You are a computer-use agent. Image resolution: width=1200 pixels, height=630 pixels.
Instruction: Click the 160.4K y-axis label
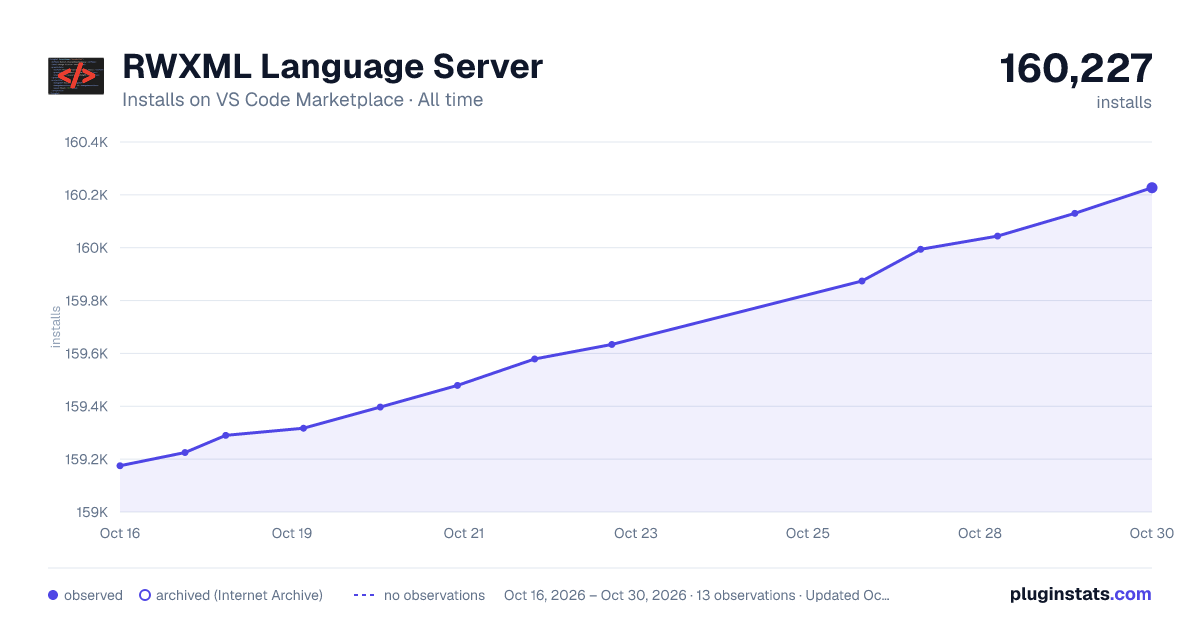[86, 142]
